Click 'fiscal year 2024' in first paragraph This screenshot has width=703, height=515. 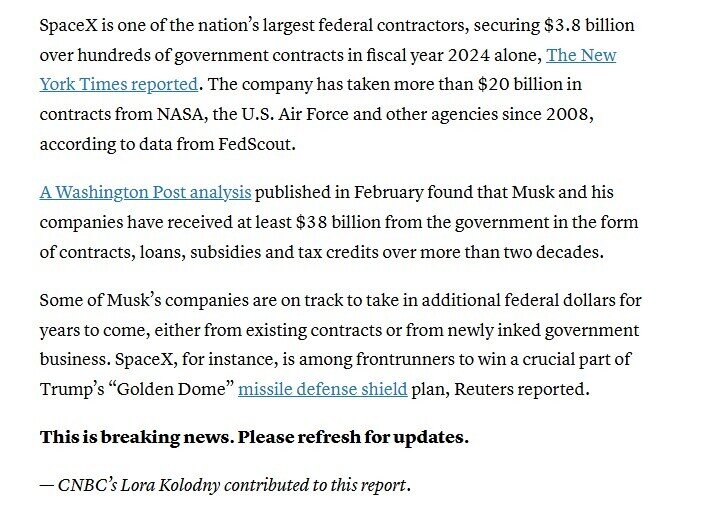pos(427,55)
